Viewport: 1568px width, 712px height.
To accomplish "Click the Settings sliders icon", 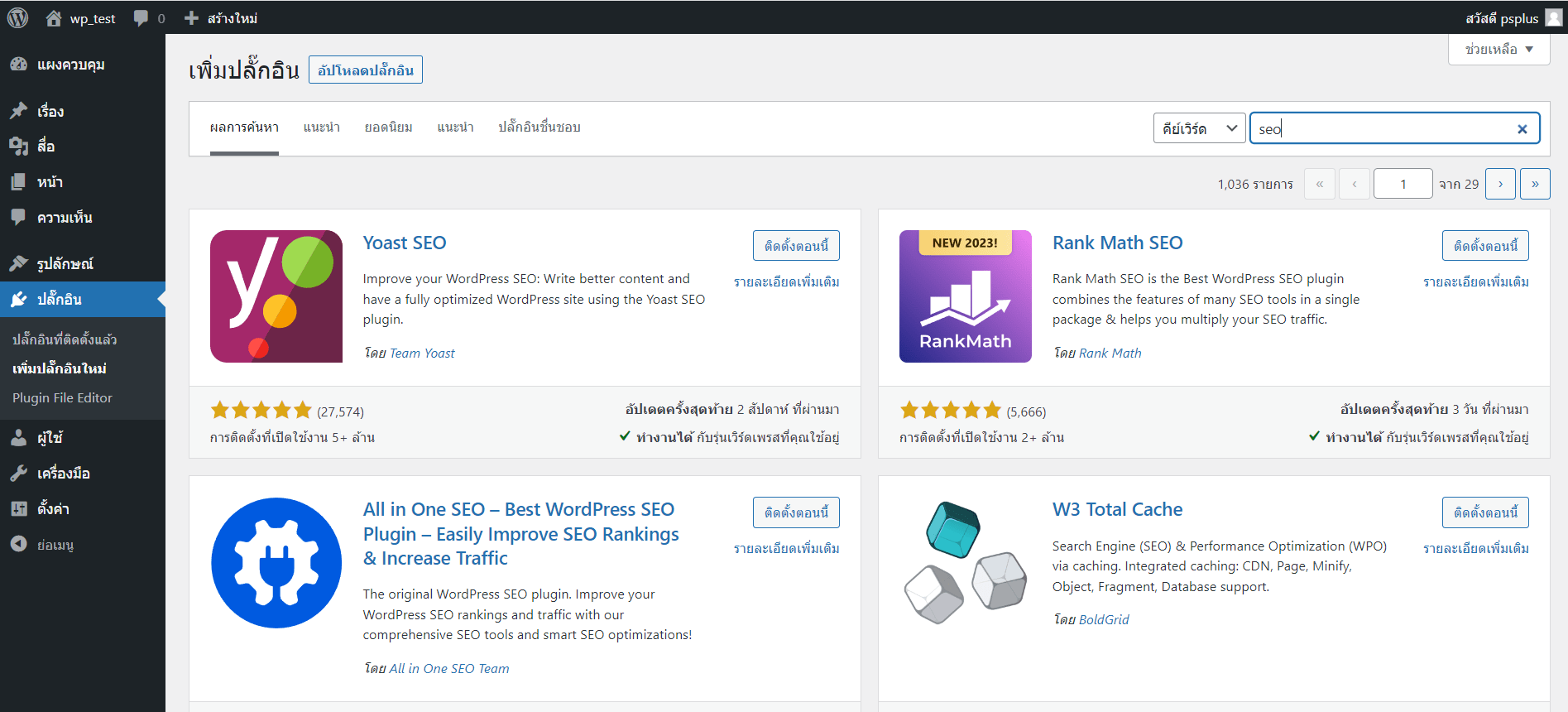I will (18, 509).
